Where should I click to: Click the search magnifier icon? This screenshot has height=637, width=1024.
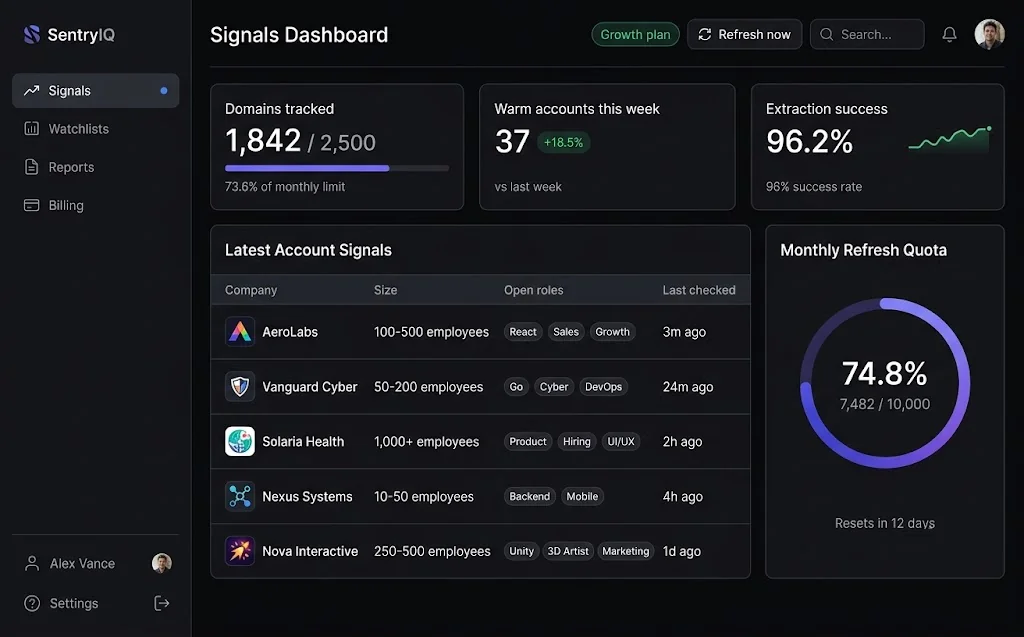coord(827,35)
